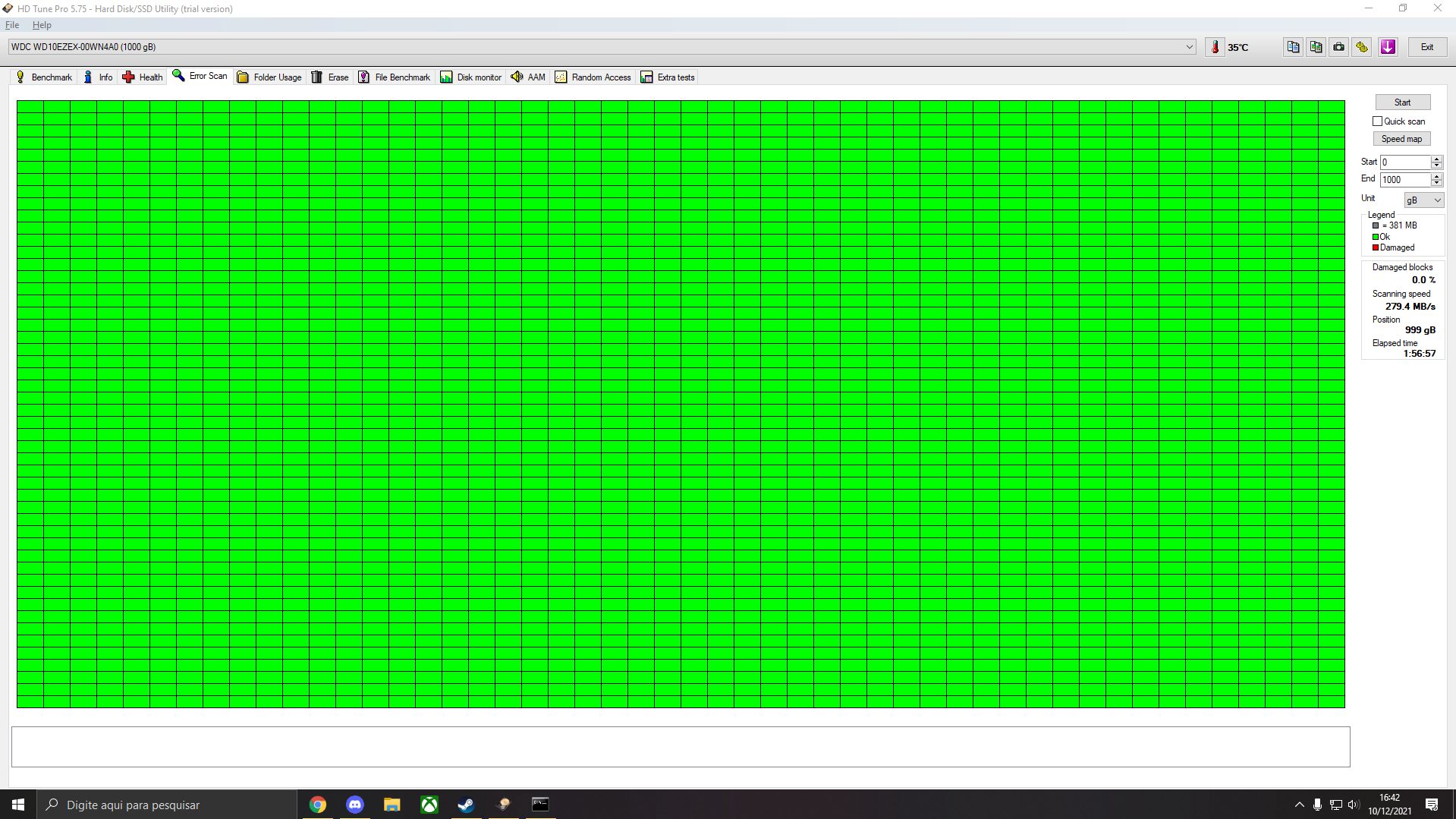
Task: Click the gray 381 MB legend swatch
Action: [x=1376, y=225]
